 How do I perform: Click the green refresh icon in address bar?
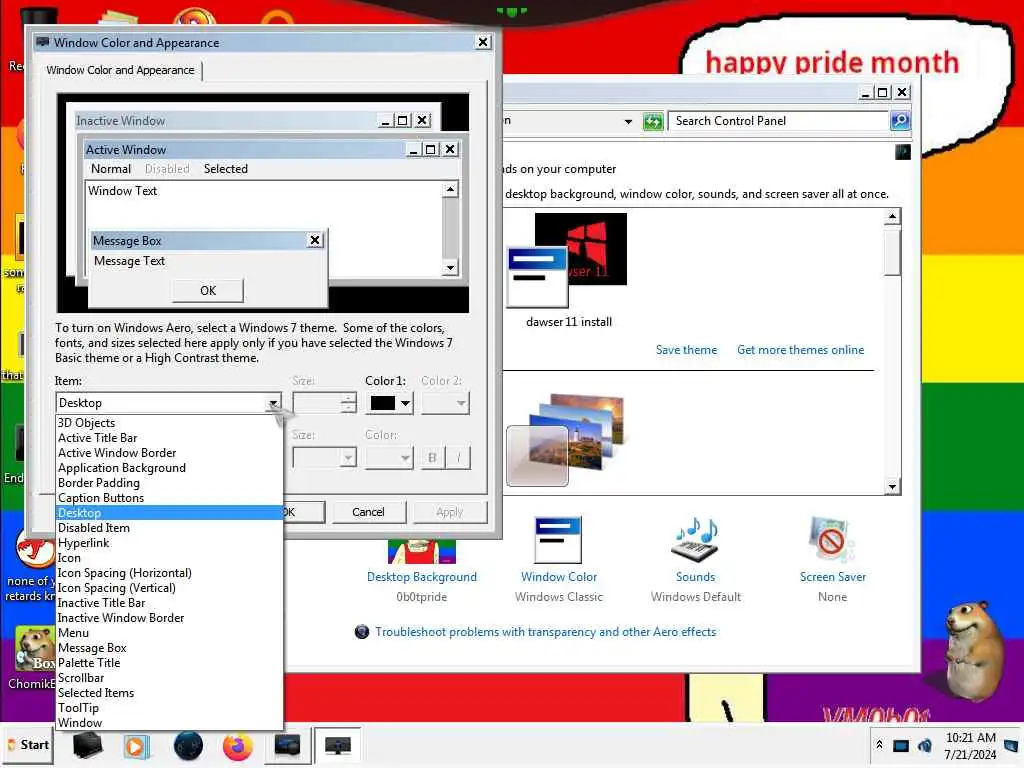point(652,121)
